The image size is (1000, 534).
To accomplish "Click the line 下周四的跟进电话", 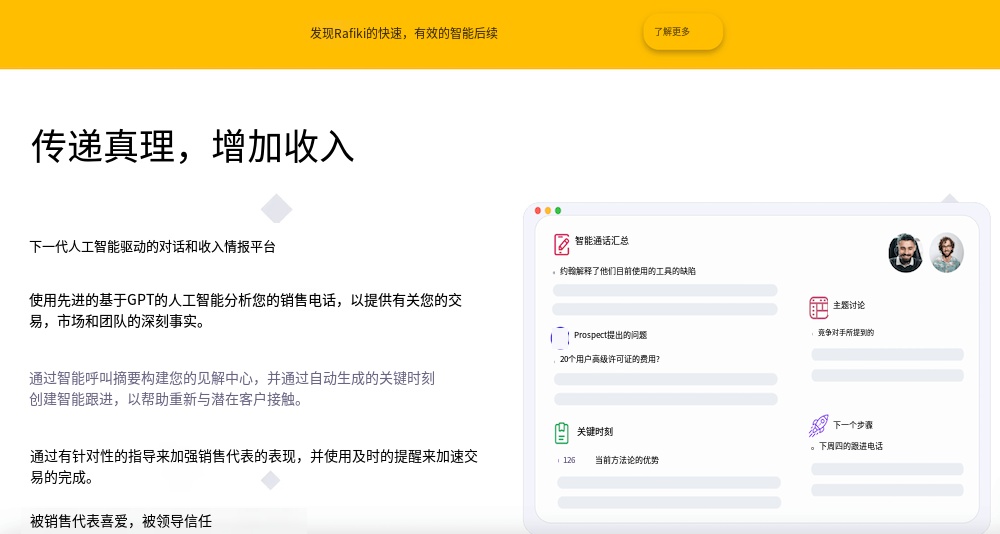I will [x=851, y=446].
